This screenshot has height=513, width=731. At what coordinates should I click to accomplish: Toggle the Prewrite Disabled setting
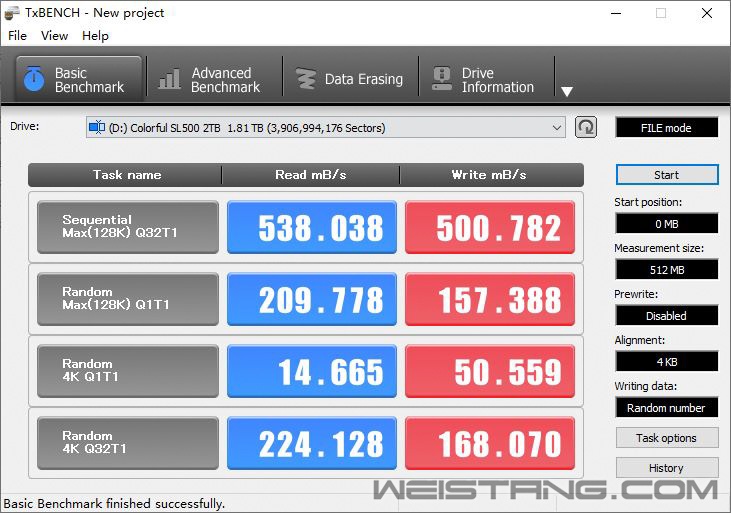click(x=666, y=316)
